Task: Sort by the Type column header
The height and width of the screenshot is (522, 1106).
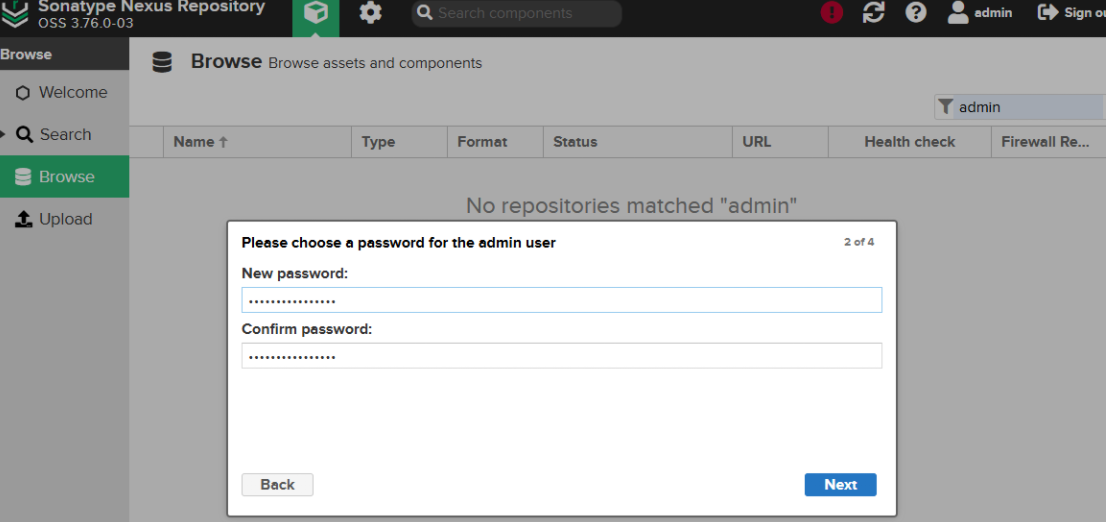Action: click(399, 142)
